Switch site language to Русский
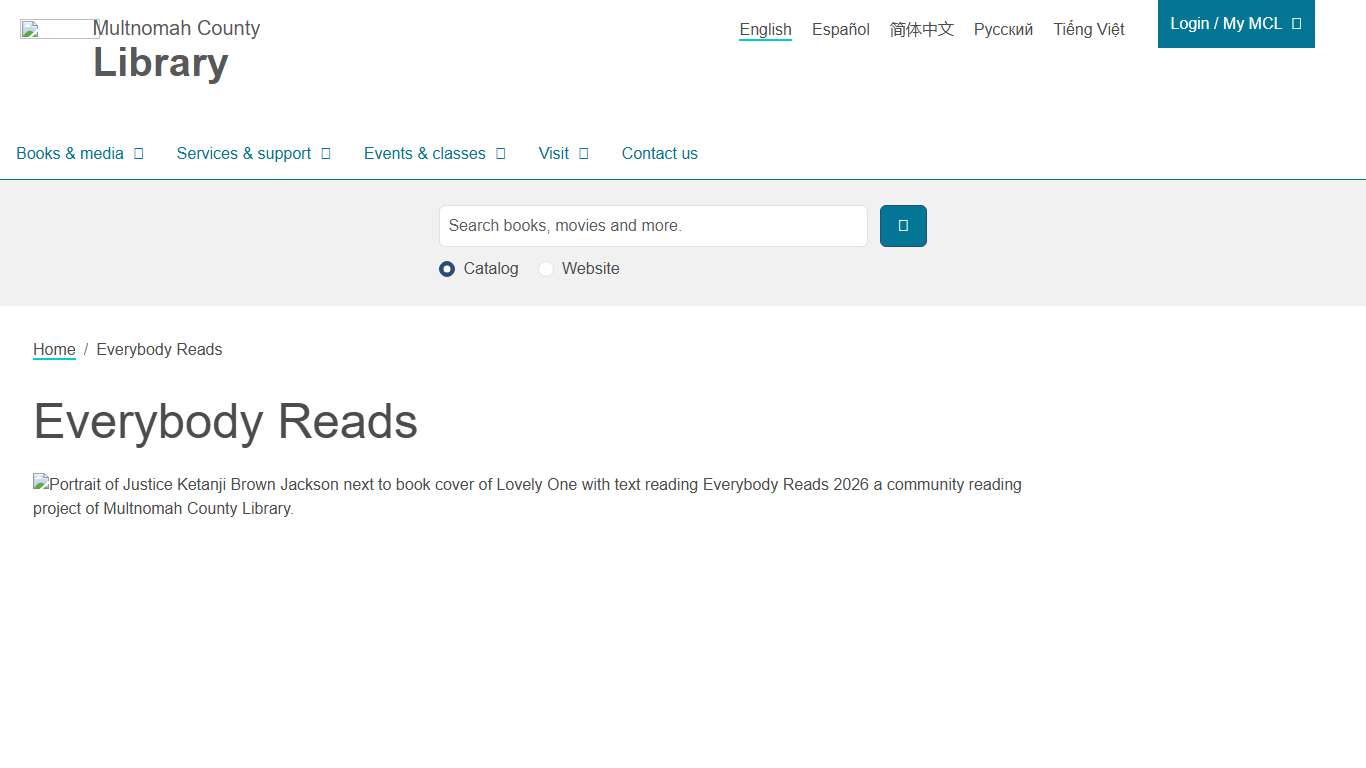Viewport: 1366px width, 768px height. point(1003,29)
